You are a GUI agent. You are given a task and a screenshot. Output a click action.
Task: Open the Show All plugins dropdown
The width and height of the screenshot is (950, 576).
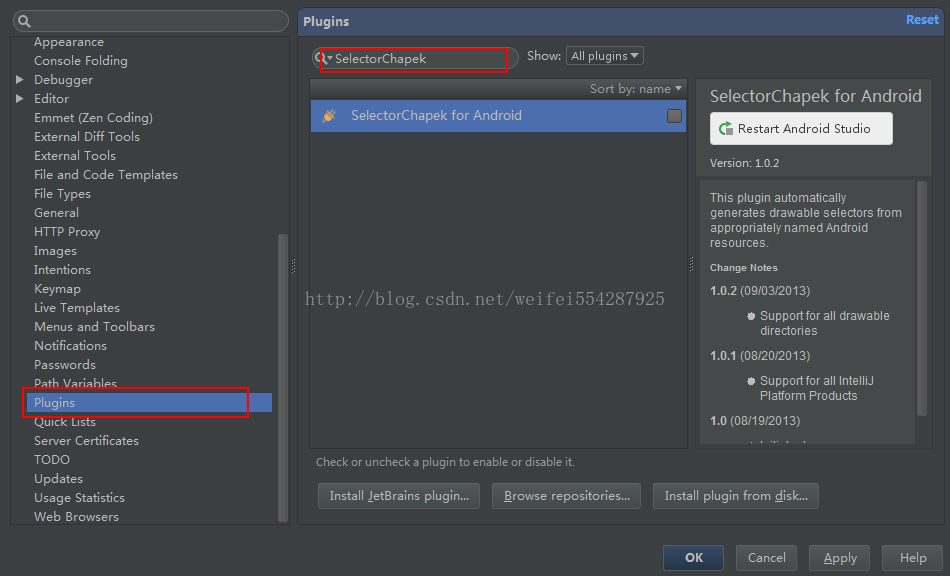point(605,56)
